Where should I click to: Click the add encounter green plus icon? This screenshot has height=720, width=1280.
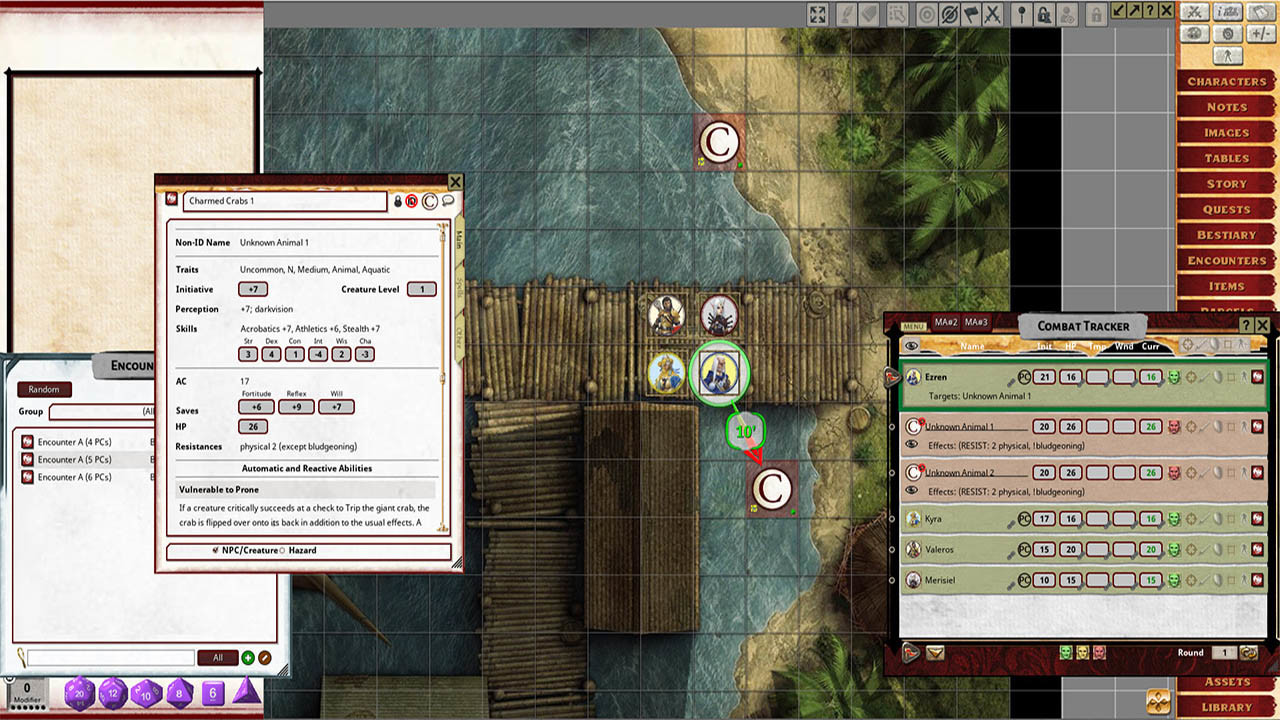[247, 657]
